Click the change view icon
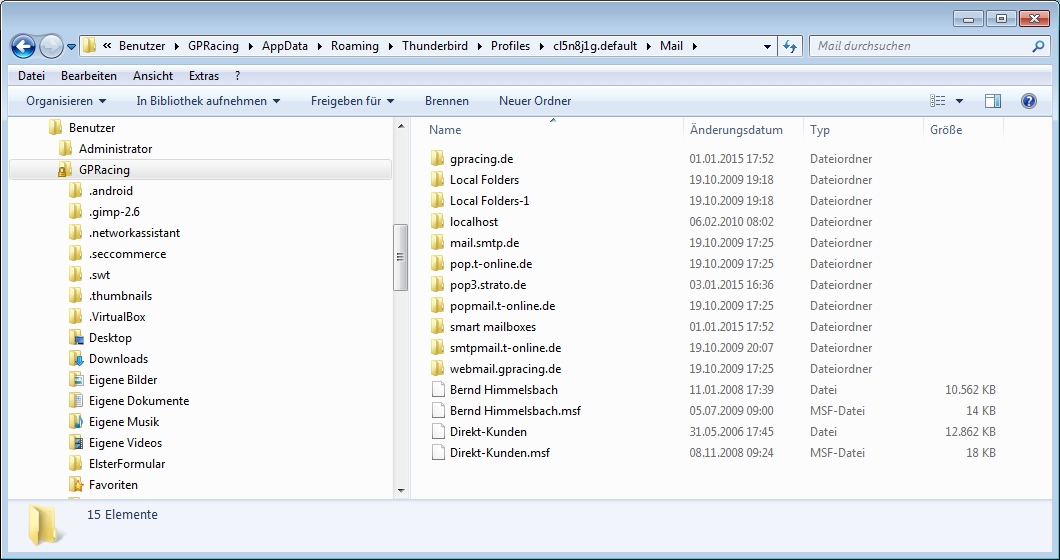 tap(938, 101)
